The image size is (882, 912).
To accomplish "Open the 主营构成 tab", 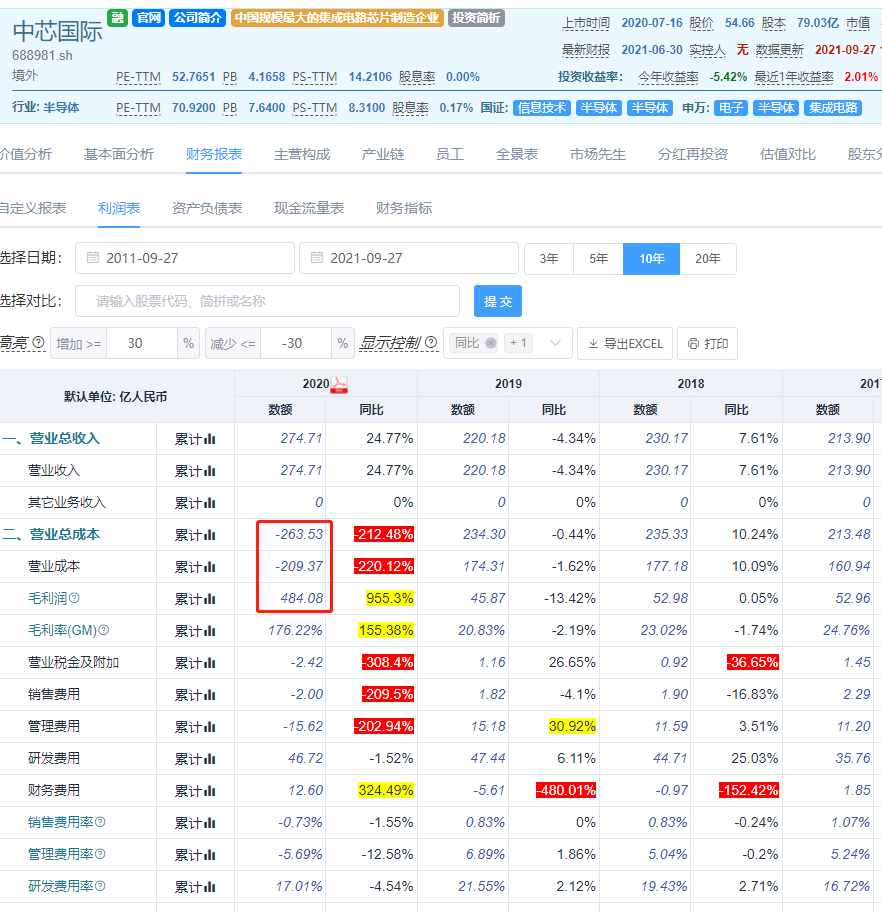I will pos(302,154).
